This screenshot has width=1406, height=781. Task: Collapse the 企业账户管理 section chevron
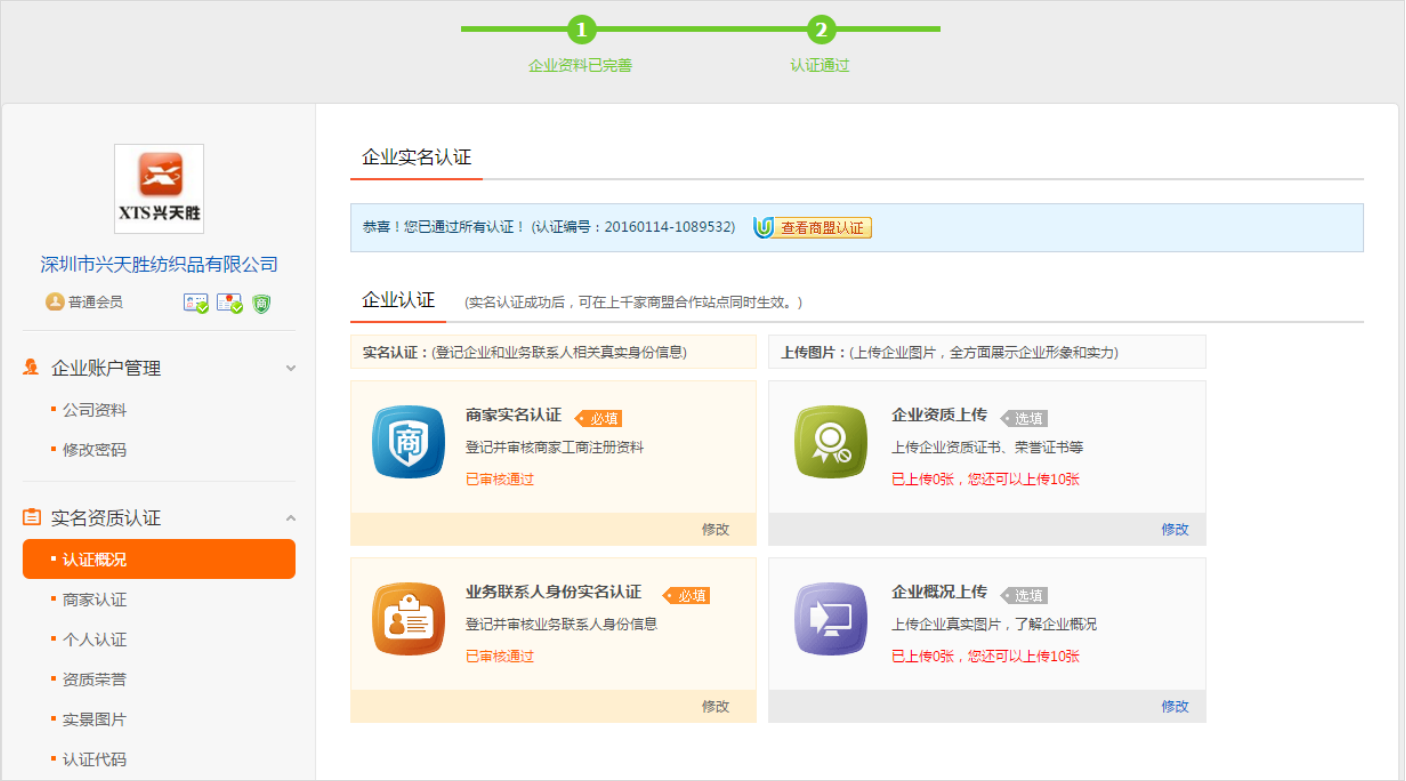[x=291, y=368]
